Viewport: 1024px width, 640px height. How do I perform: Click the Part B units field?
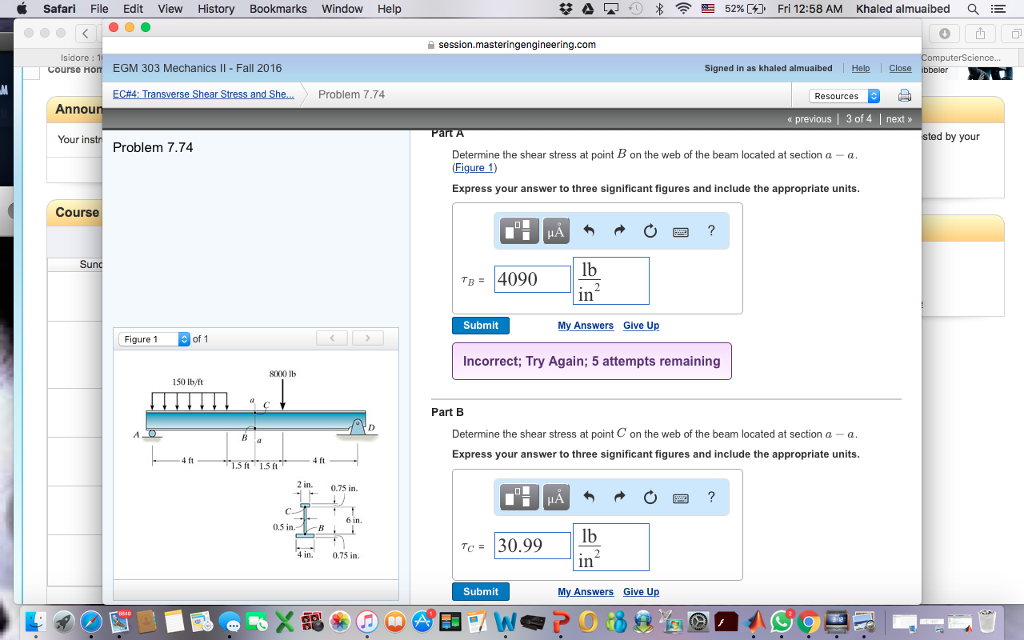(611, 547)
